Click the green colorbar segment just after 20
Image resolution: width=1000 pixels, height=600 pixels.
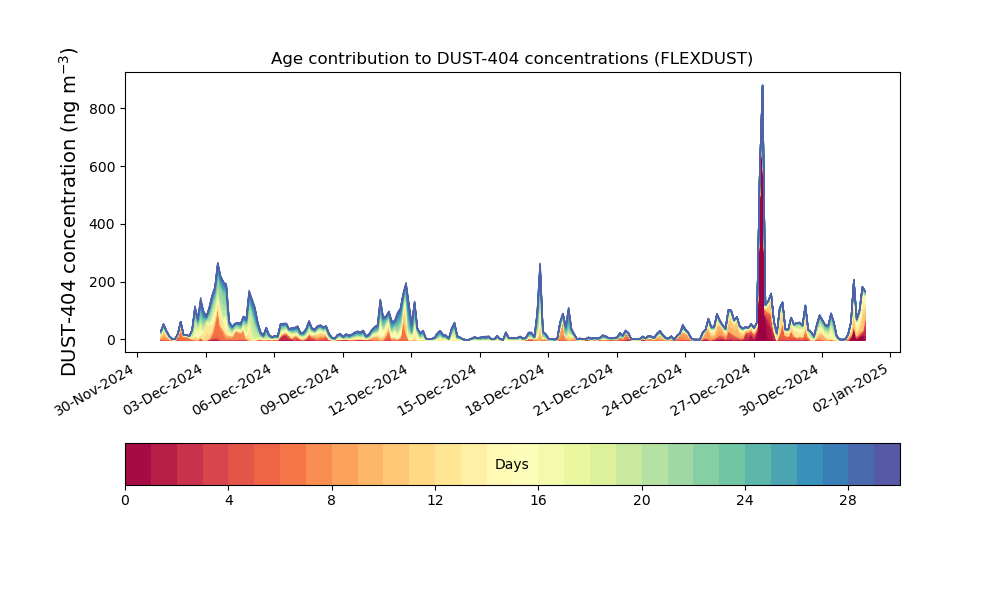(654, 465)
